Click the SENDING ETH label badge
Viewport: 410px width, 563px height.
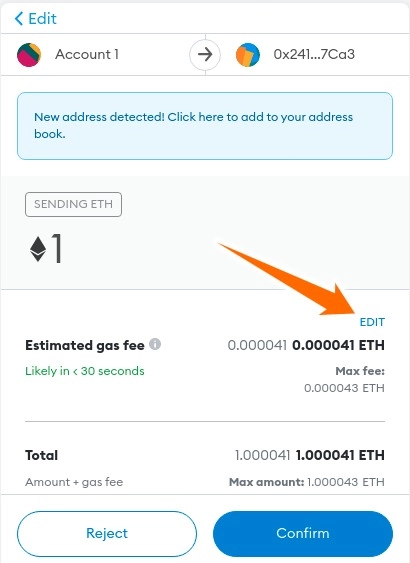(74, 204)
